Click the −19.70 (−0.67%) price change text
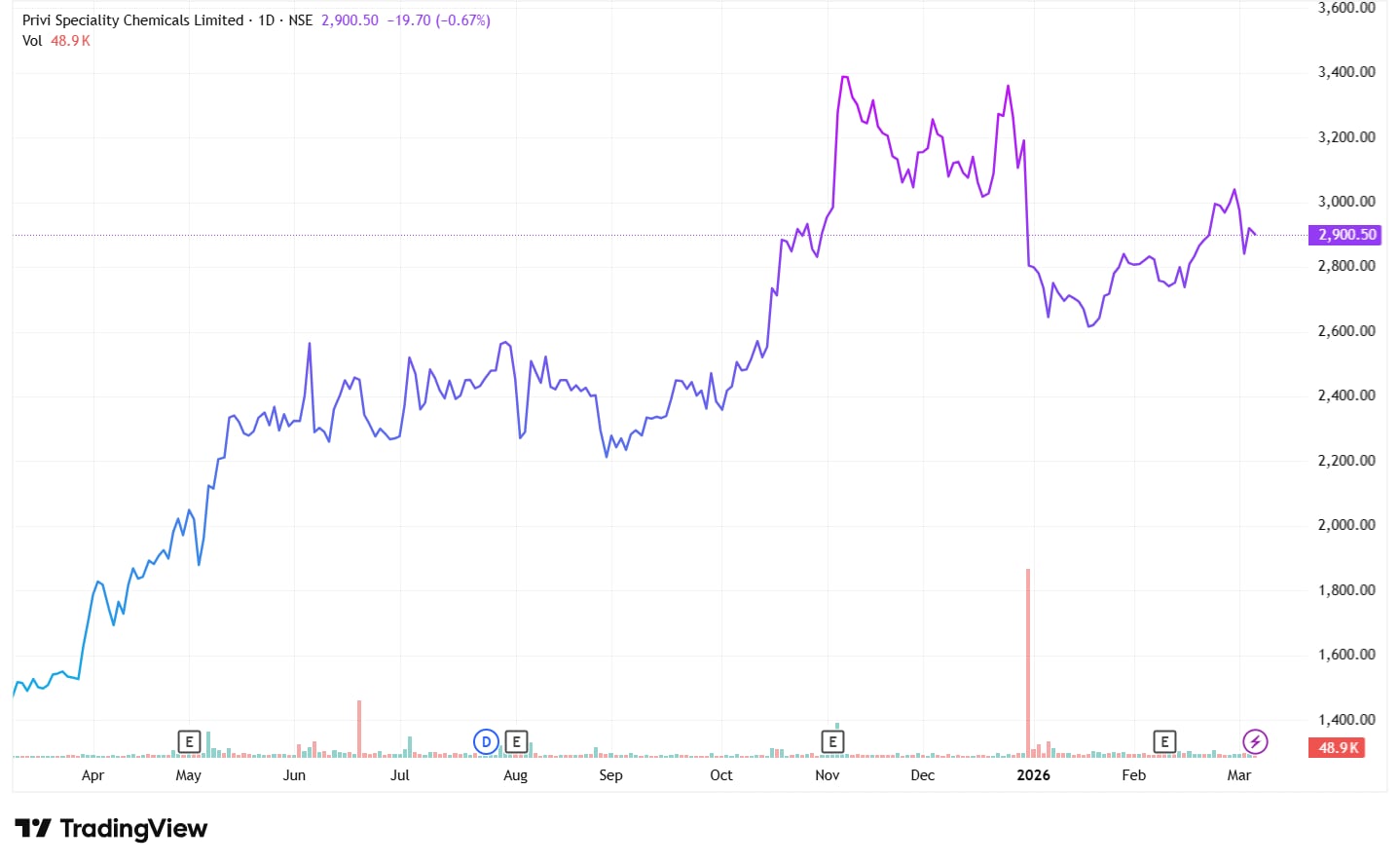This screenshot has height=865, width=1400. pos(438,20)
